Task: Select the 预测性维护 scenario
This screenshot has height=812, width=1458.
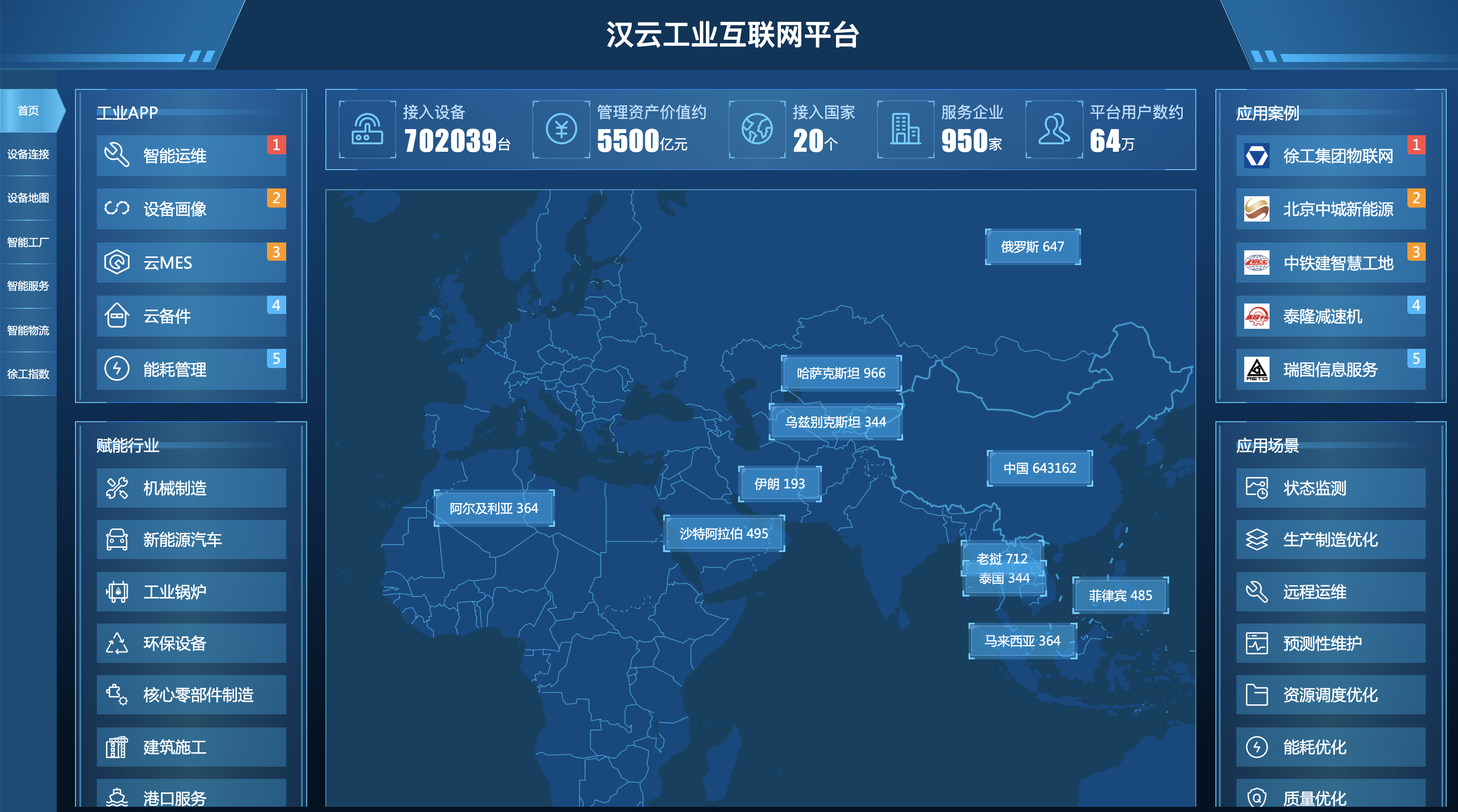Action: coord(1331,643)
